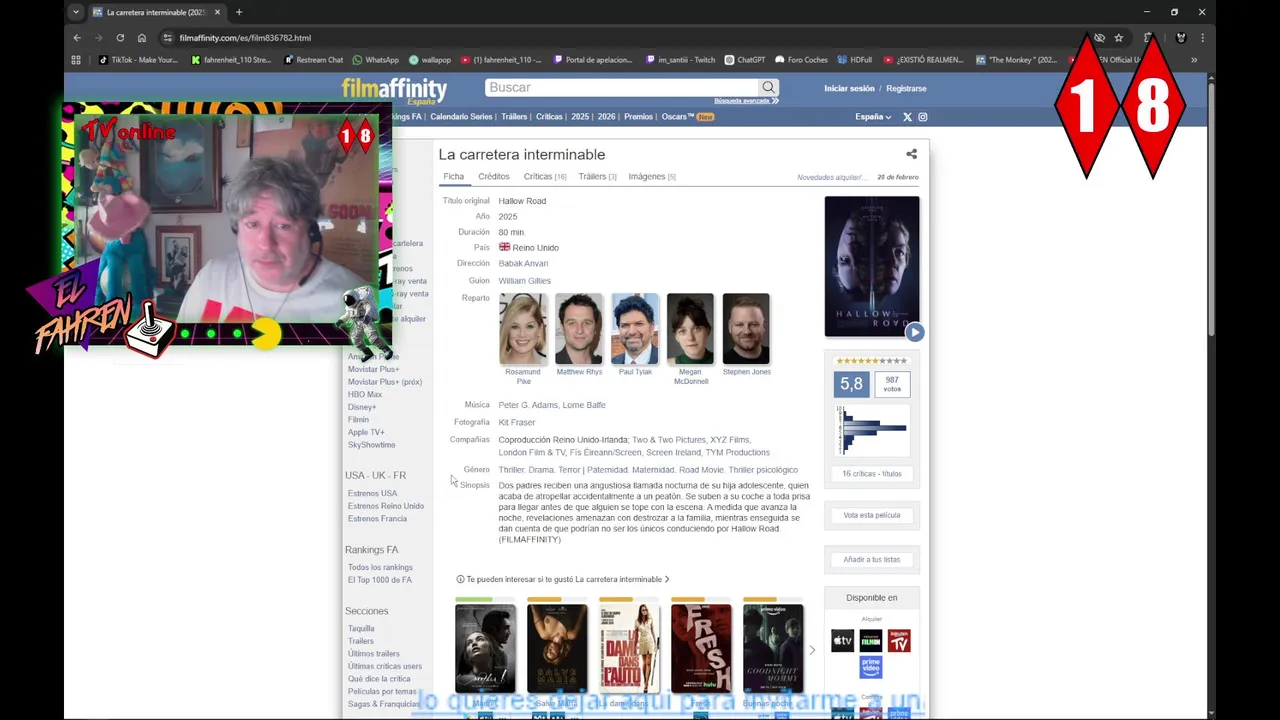Viewport: 1280px width, 720px height.
Task: Open Búsqueda avanzada link
Action: (x=745, y=101)
